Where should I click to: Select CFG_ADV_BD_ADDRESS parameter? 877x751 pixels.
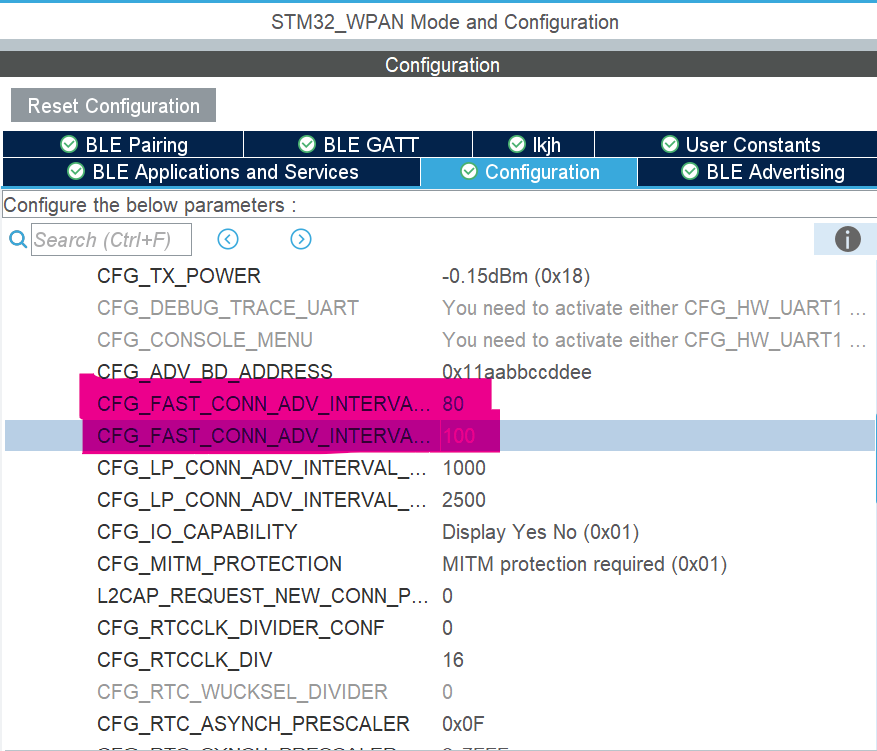pyautogui.click(x=215, y=372)
